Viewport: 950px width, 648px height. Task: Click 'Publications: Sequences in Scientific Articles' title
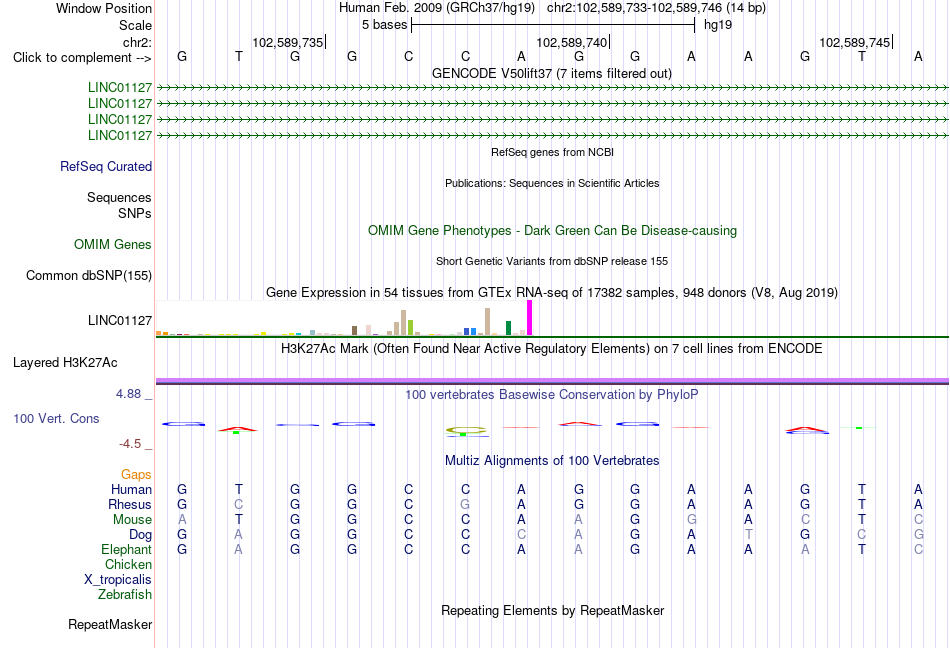pos(552,183)
